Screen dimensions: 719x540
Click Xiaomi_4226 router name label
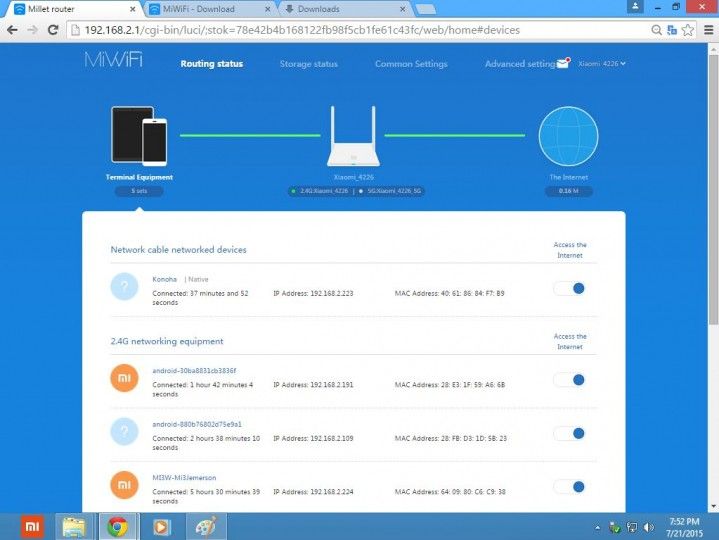[x=354, y=177]
